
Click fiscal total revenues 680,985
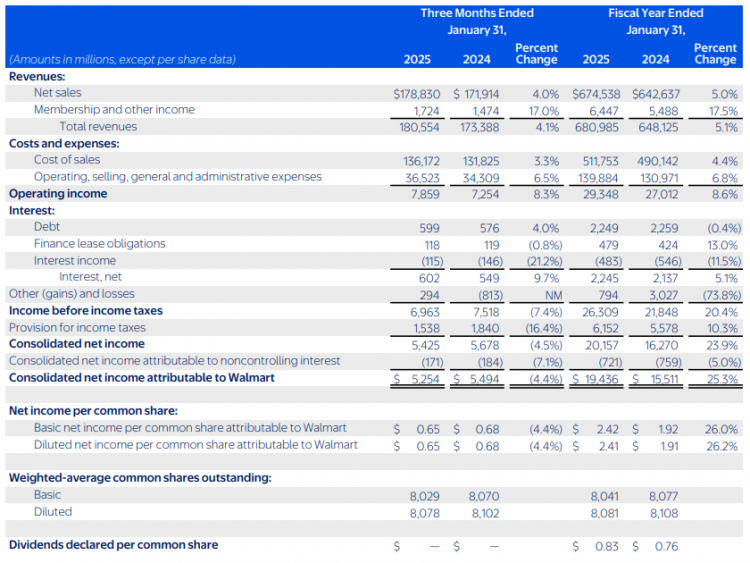pos(596,128)
